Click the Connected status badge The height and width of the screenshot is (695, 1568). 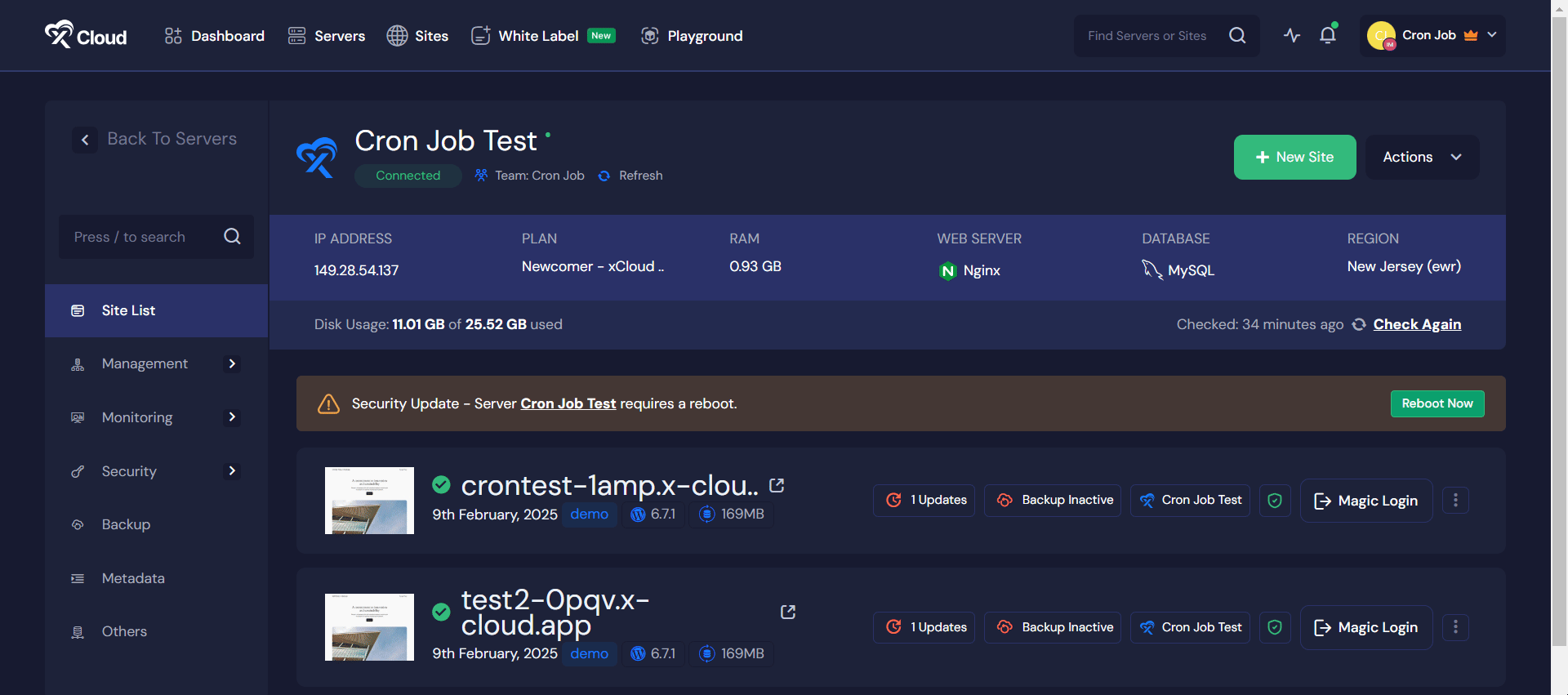(x=408, y=176)
